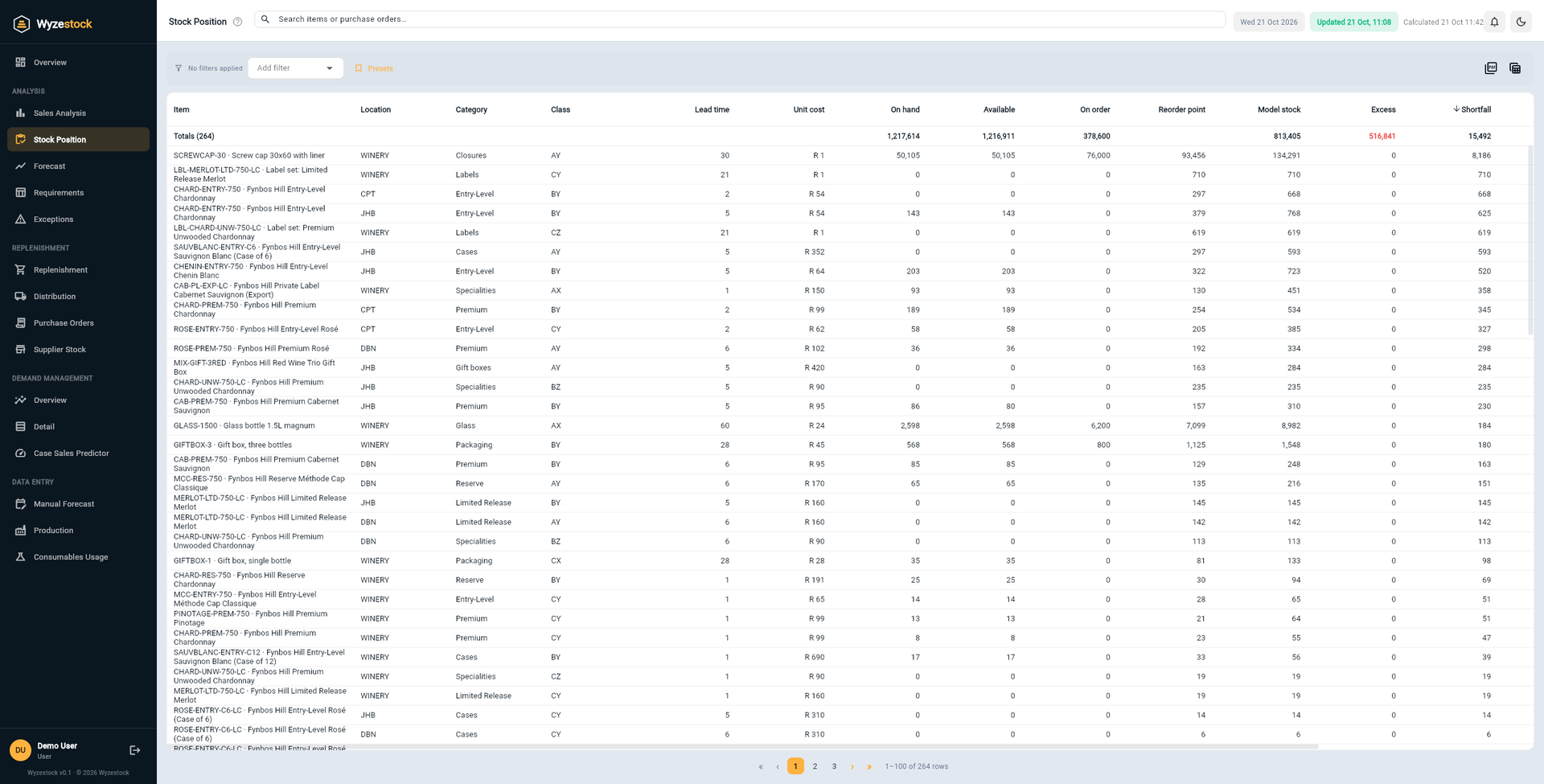Click the filter funnel icon

click(179, 68)
